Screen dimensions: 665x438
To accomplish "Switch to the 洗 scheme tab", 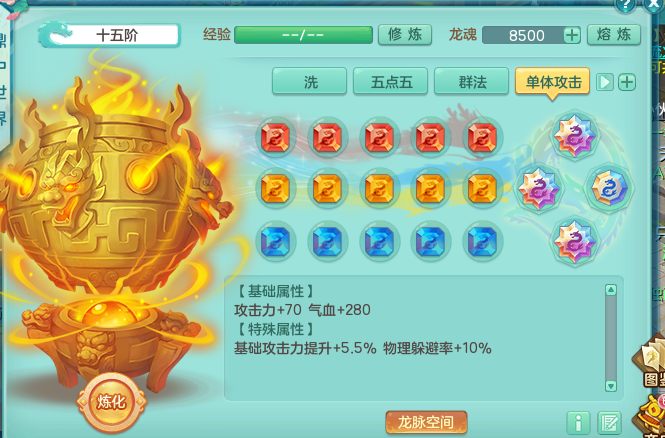I will [310, 81].
